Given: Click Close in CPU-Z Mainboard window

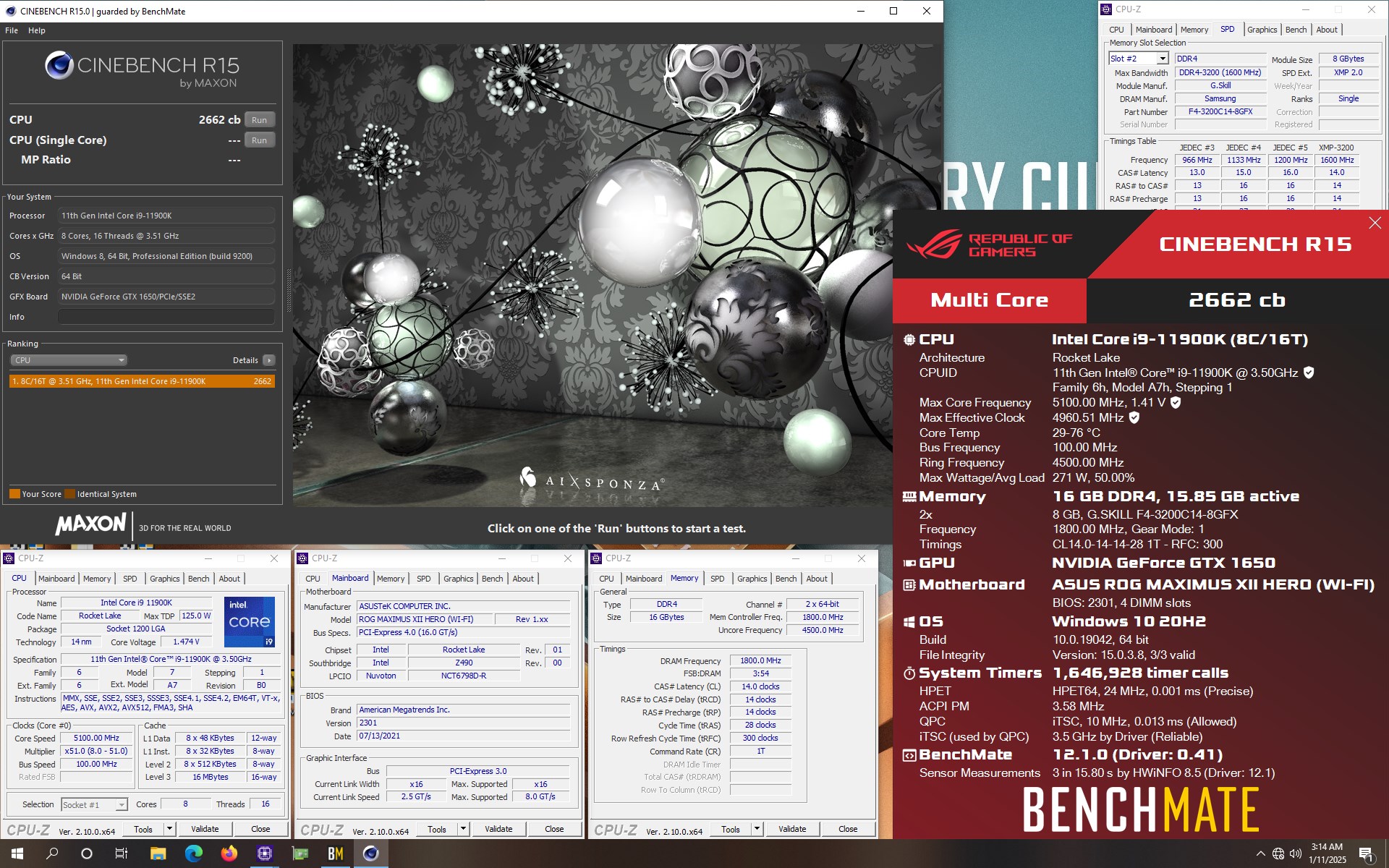Looking at the screenshot, I should pos(555,829).
